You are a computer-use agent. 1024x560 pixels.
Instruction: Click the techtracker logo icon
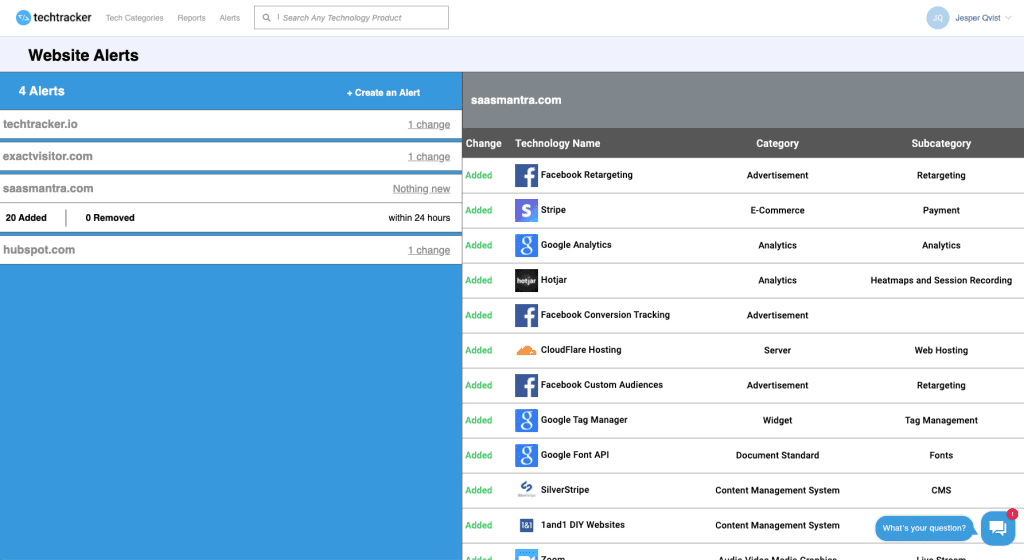23,18
